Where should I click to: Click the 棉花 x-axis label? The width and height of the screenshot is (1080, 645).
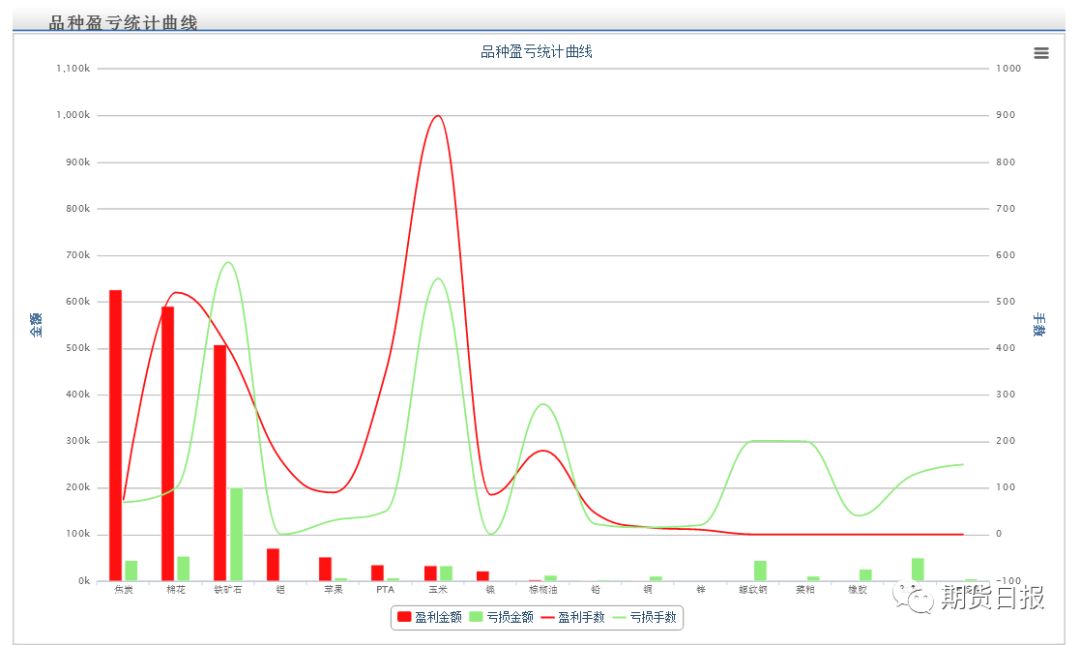pyautogui.click(x=176, y=590)
